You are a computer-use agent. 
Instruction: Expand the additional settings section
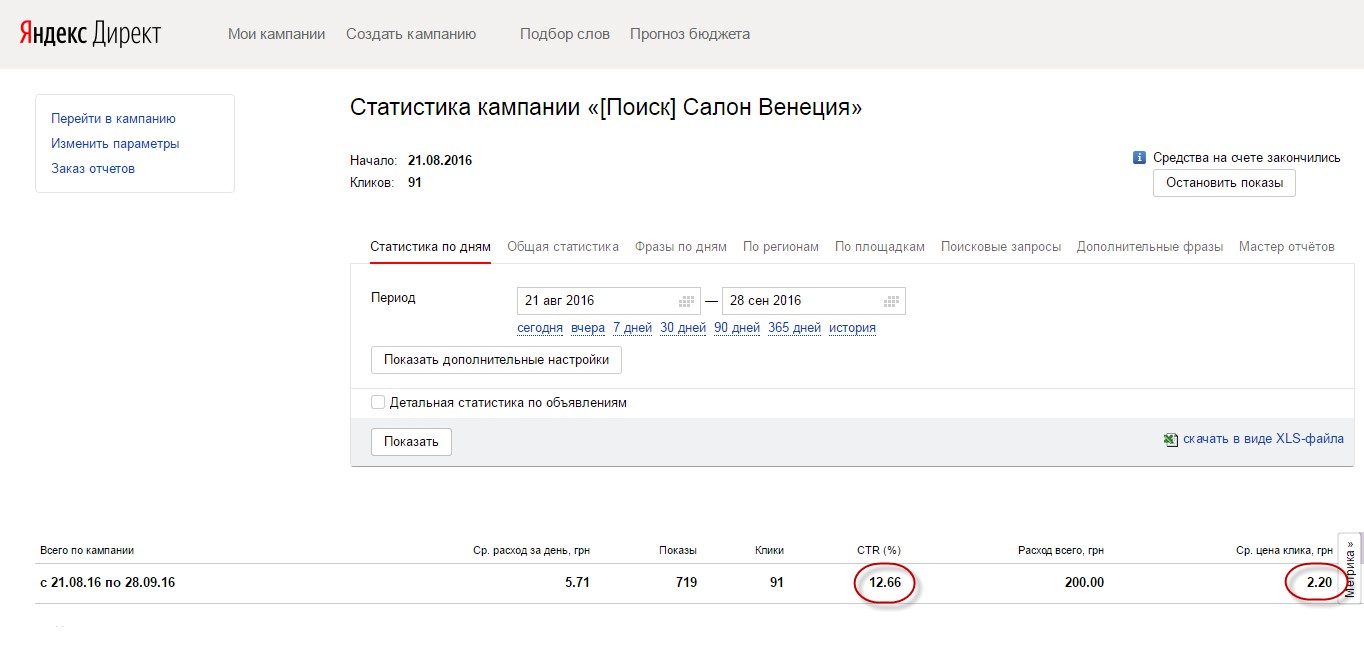point(496,360)
